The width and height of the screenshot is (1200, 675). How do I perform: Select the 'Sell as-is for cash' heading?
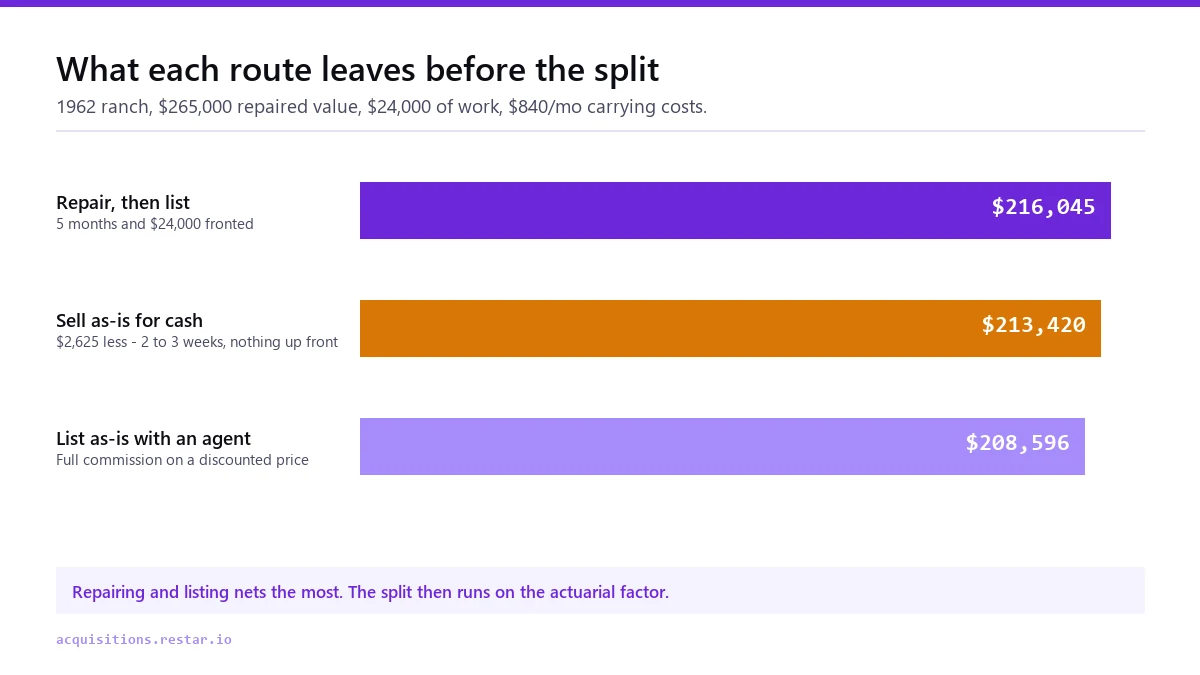(129, 321)
